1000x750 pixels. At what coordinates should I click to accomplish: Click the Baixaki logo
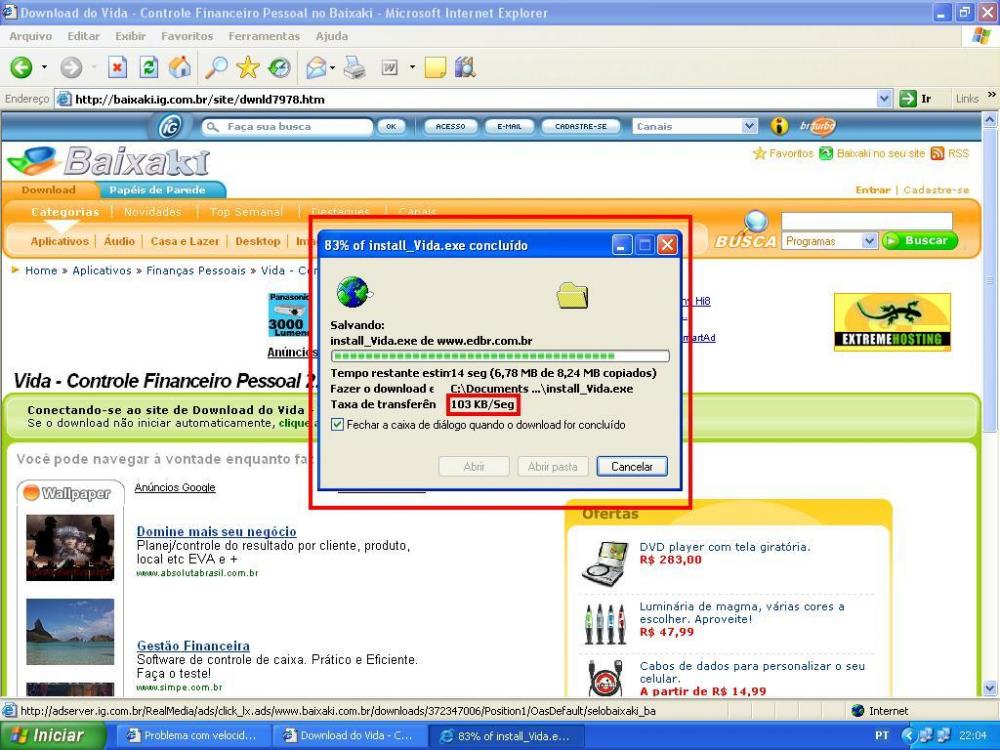(x=108, y=161)
